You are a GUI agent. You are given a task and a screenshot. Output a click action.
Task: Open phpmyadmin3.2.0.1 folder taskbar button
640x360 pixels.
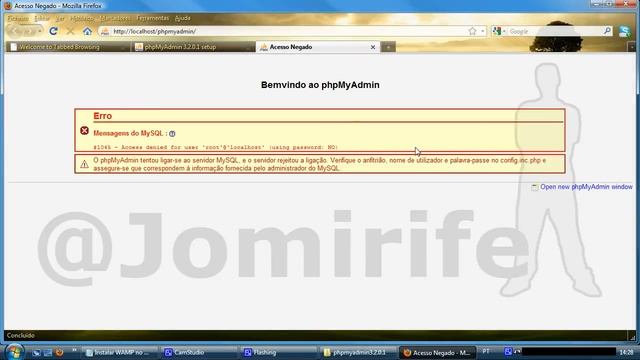[x=357, y=353]
